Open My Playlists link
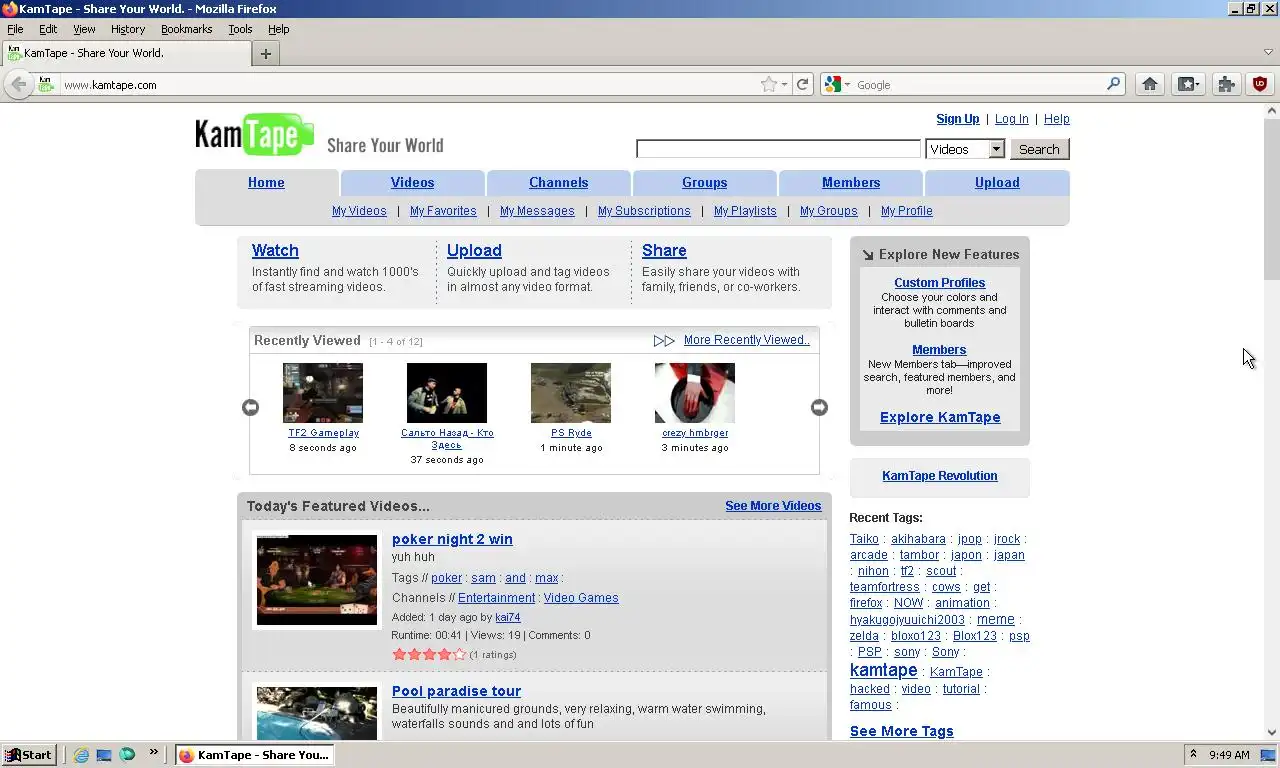Screen dimensions: 1280x768 pos(745,211)
